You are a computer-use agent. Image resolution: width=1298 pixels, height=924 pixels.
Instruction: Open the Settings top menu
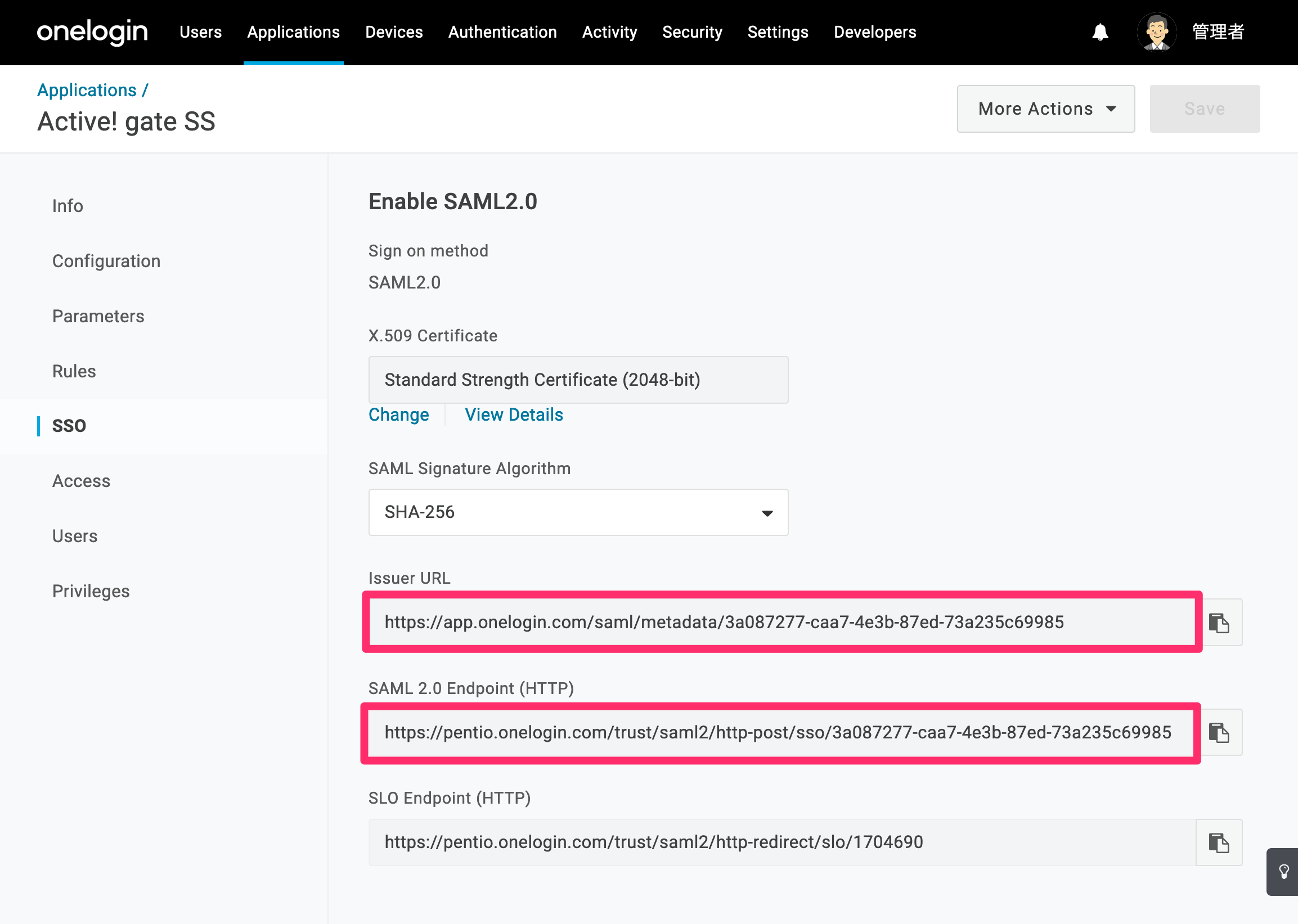[778, 32]
